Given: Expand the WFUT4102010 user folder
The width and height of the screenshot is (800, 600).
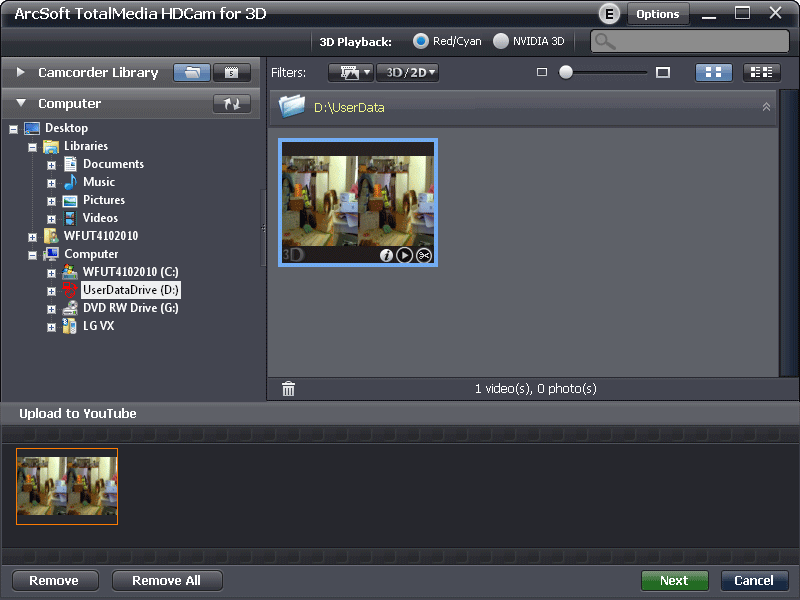Looking at the screenshot, I should pos(33,237).
